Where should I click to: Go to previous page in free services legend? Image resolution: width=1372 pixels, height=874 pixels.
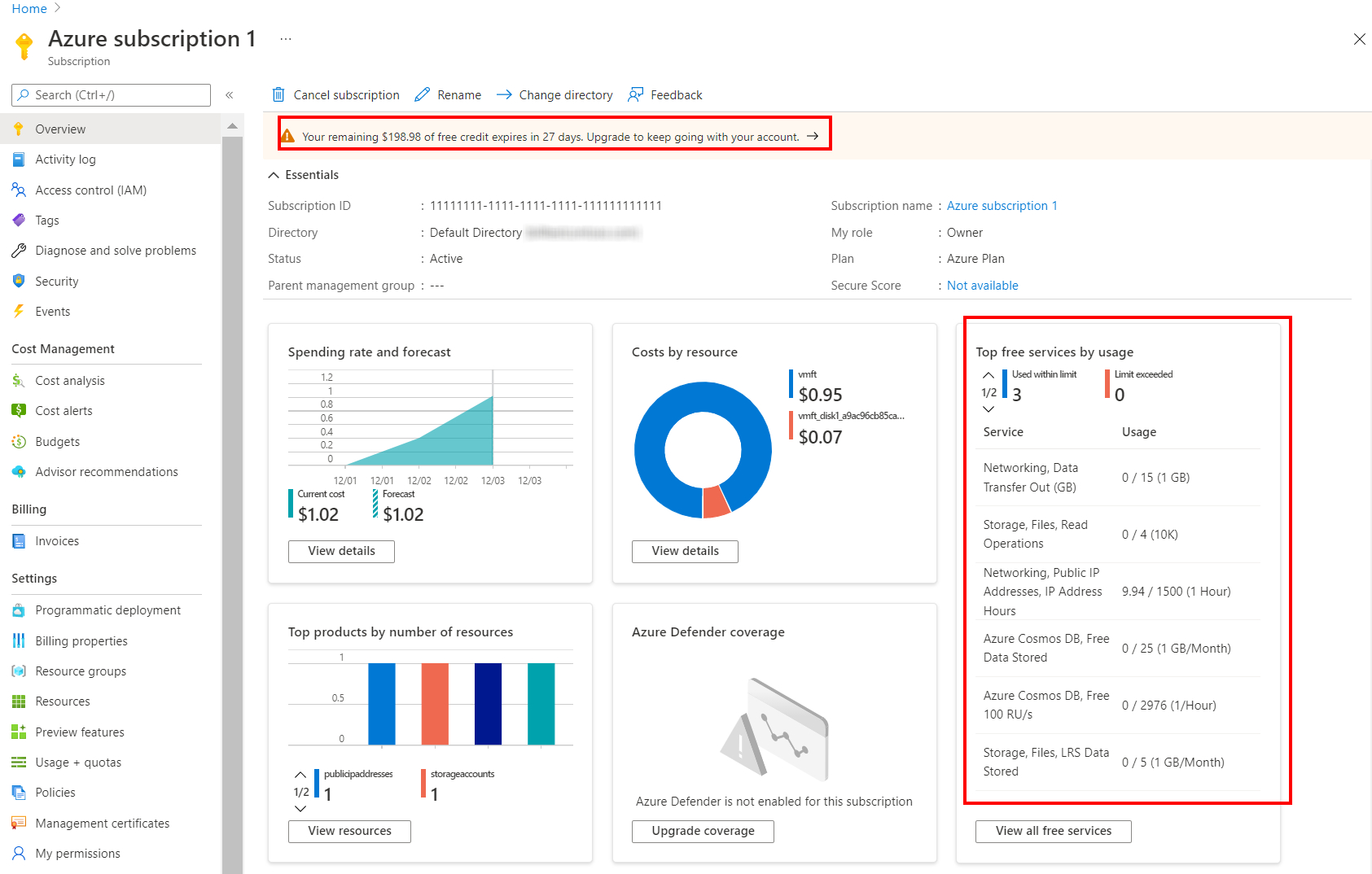pyautogui.click(x=988, y=375)
